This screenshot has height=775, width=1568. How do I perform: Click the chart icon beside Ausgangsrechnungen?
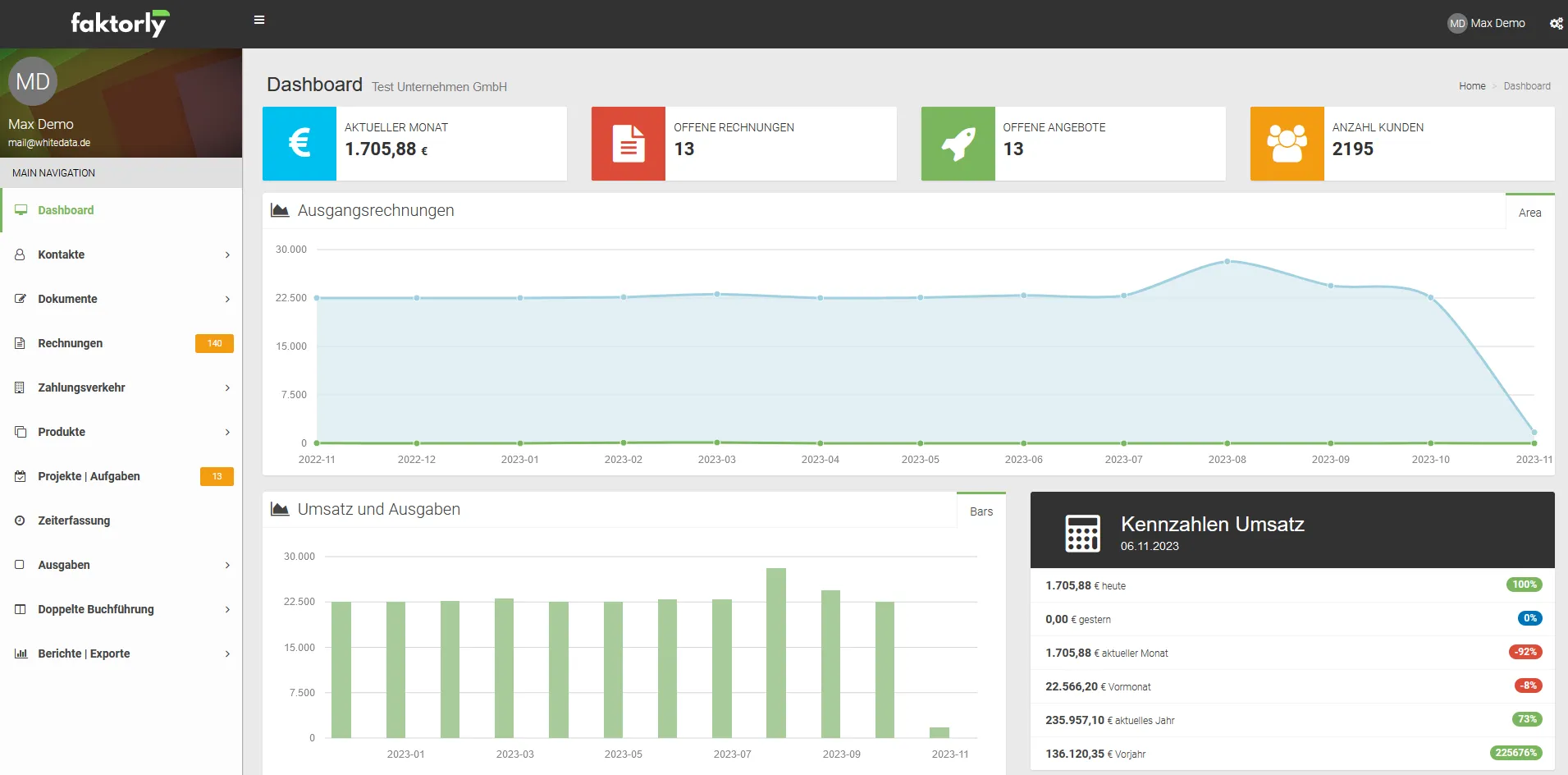[280, 211]
